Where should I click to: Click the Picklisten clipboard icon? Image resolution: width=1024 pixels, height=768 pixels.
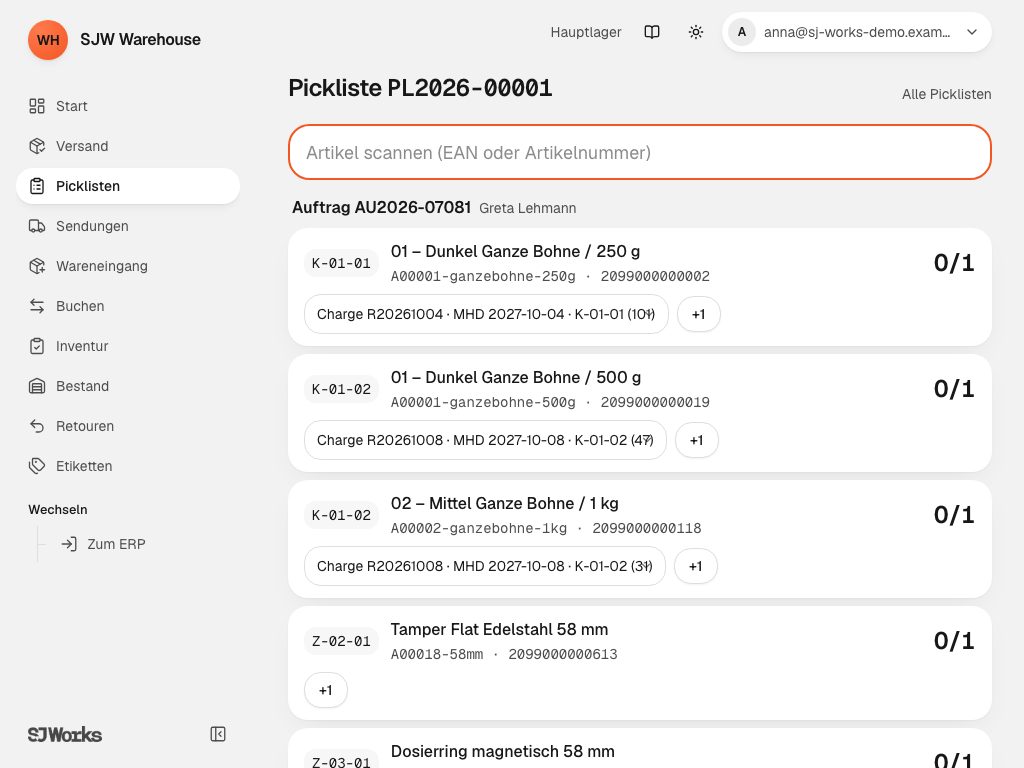pyautogui.click(x=37, y=186)
